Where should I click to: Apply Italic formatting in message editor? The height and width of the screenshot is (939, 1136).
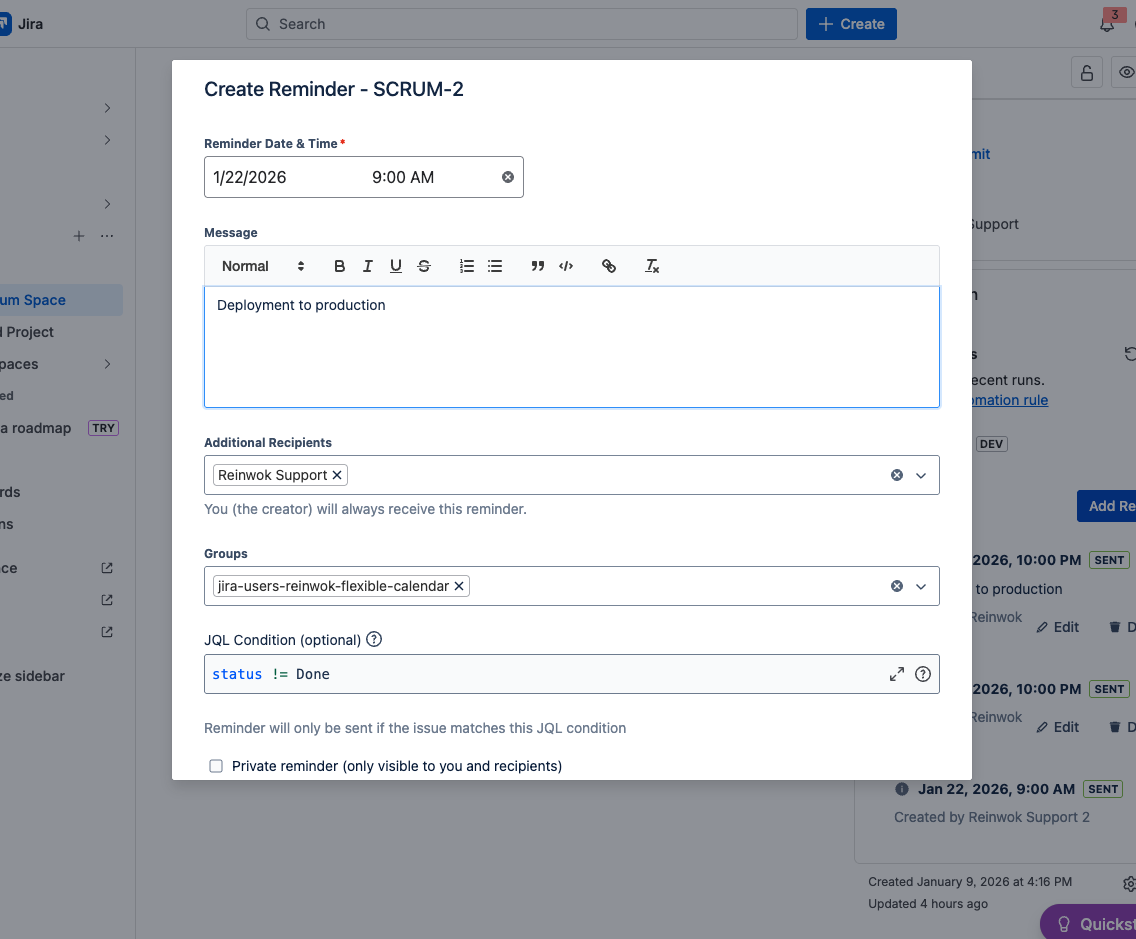pos(368,266)
